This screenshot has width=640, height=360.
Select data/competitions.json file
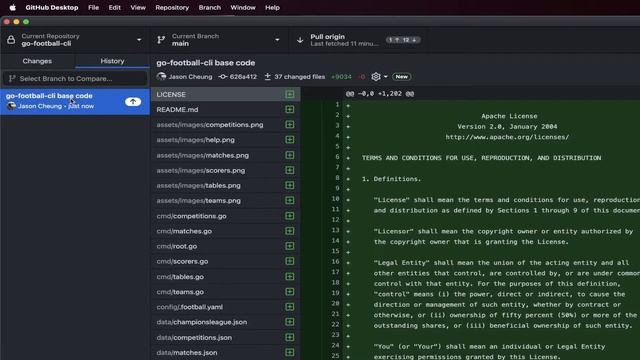point(226,338)
